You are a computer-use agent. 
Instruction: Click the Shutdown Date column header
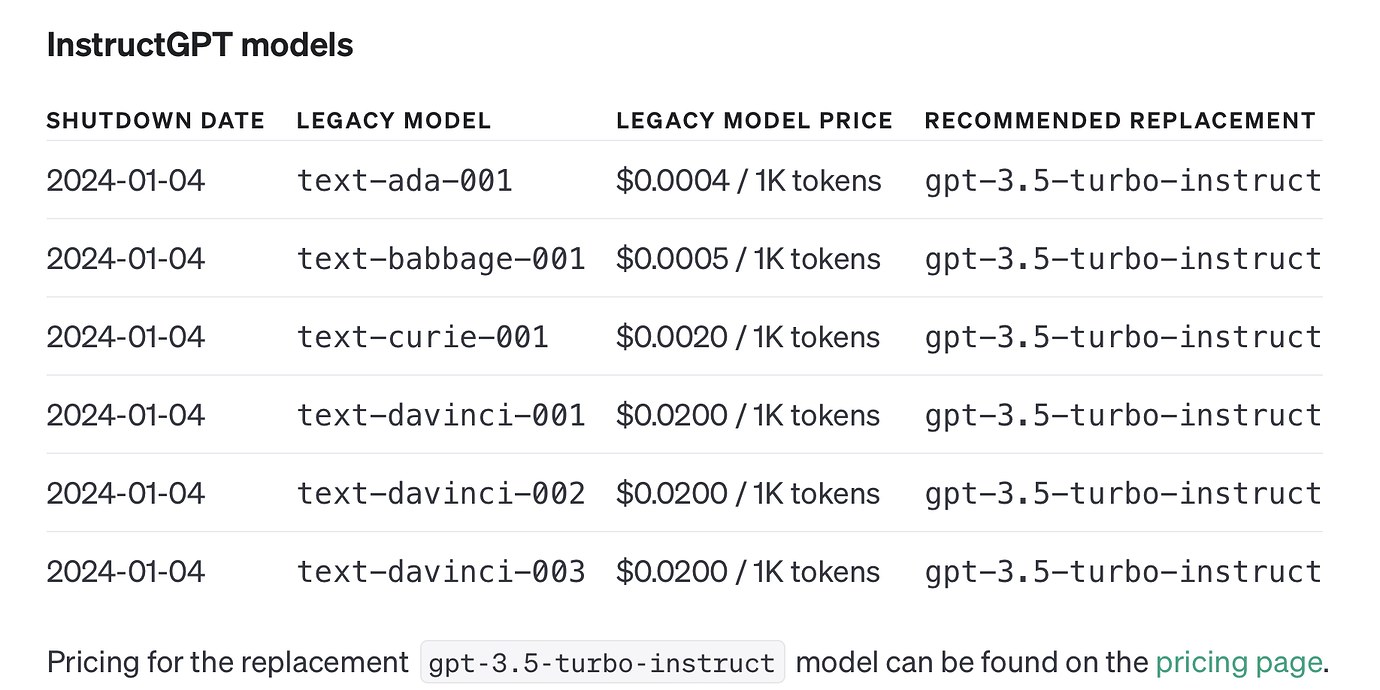[x=156, y=121]
